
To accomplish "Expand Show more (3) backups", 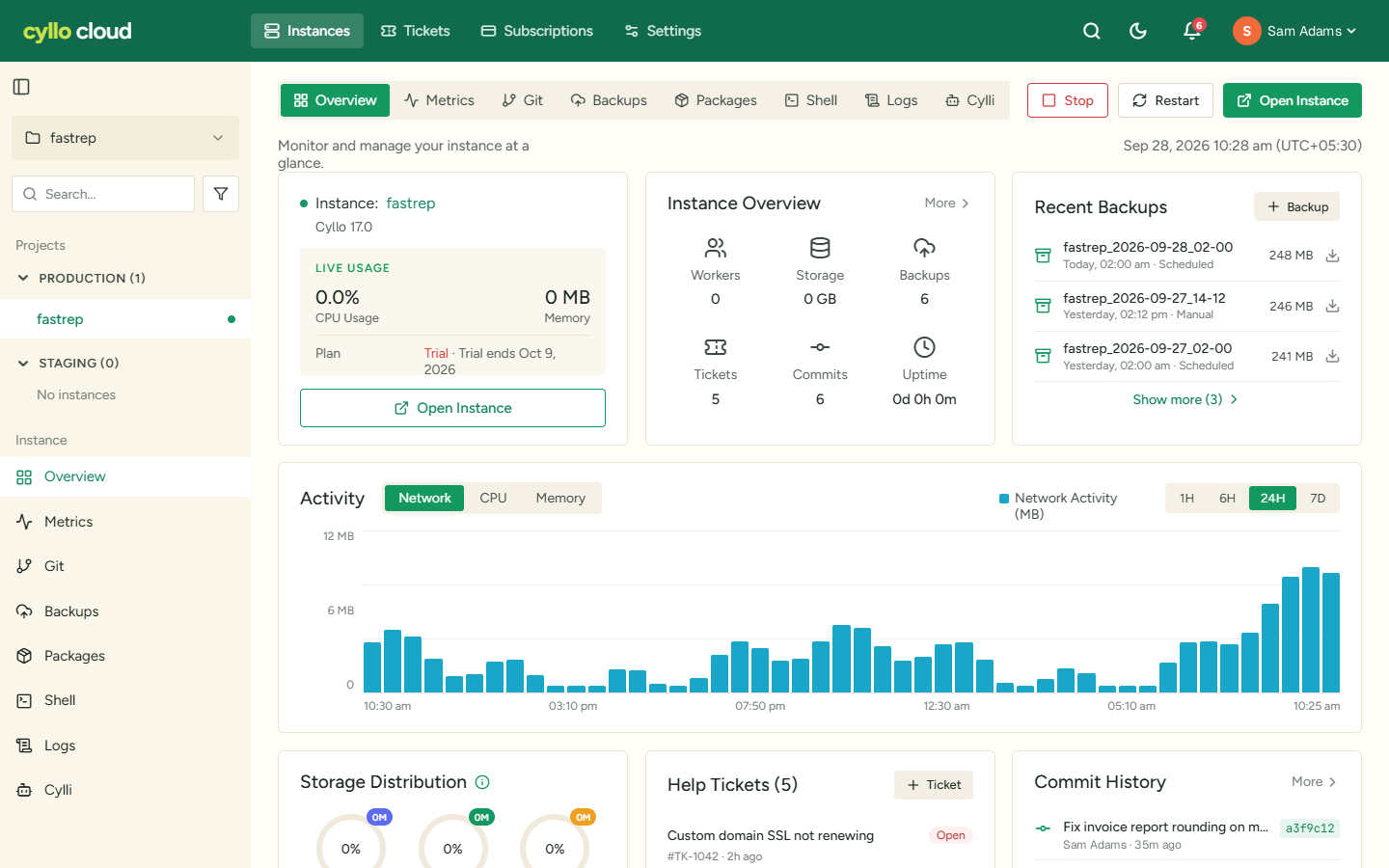I will (1186, 399).
